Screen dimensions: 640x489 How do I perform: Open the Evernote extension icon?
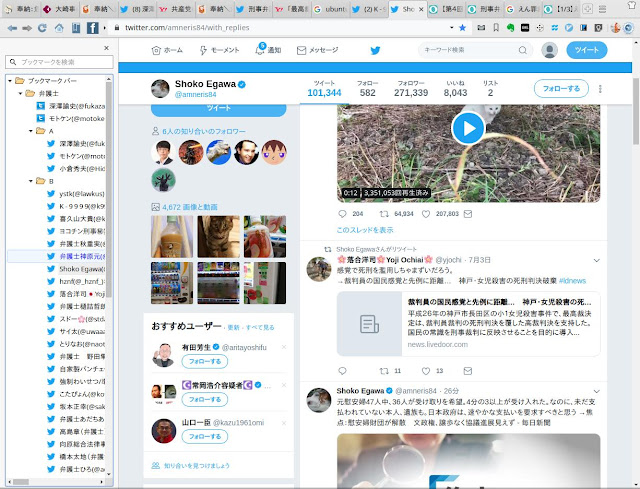point(510,28)
